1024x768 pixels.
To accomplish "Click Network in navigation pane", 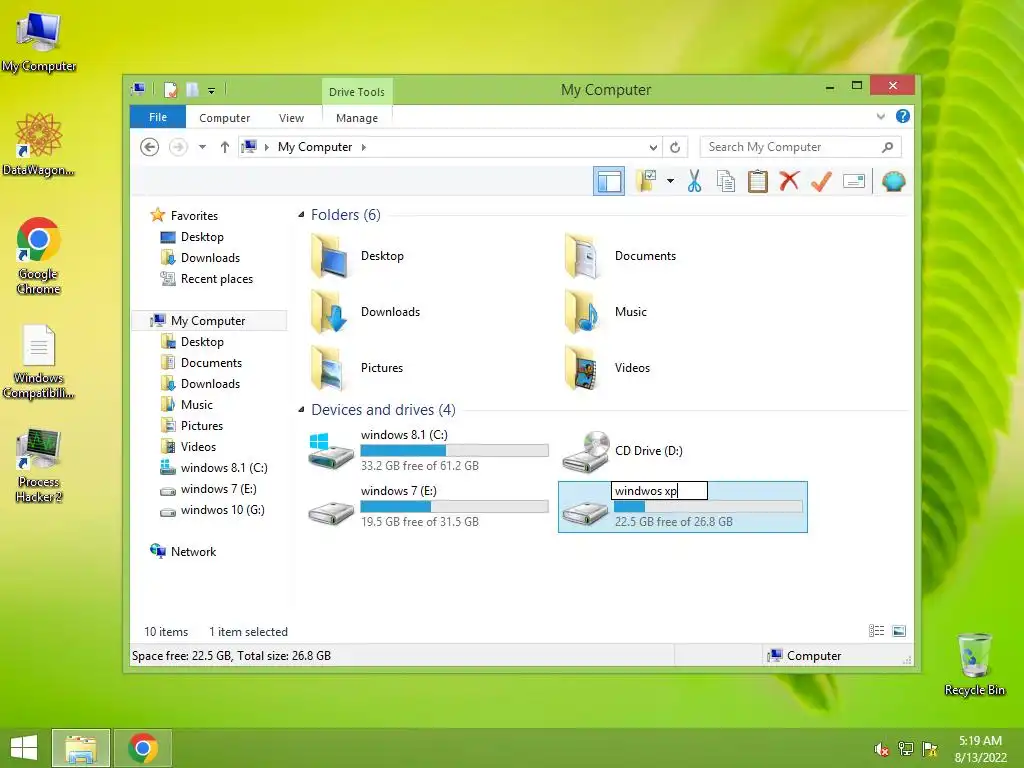I will (x=193, y=552).
